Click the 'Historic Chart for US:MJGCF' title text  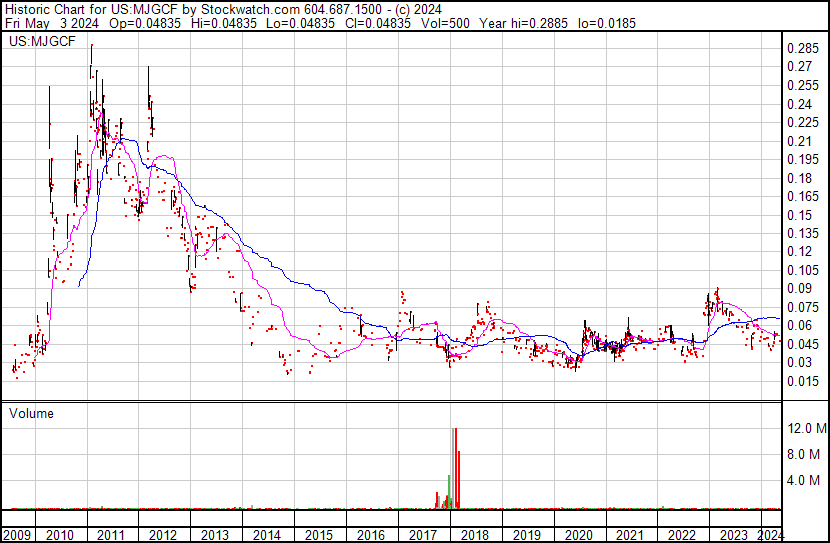pos(91,10)
